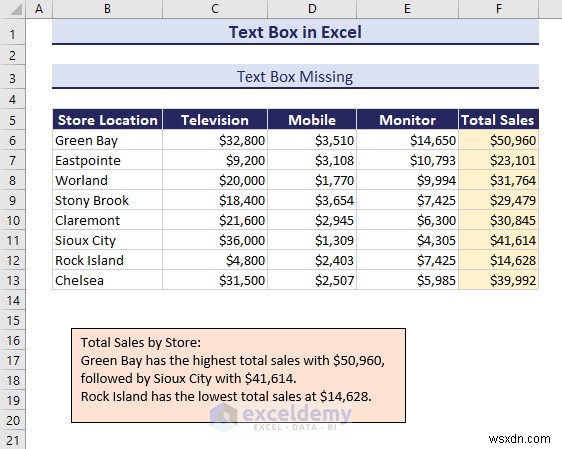Click total sales cell $23,101
562x449 pixels.
(x=499, y=160)
